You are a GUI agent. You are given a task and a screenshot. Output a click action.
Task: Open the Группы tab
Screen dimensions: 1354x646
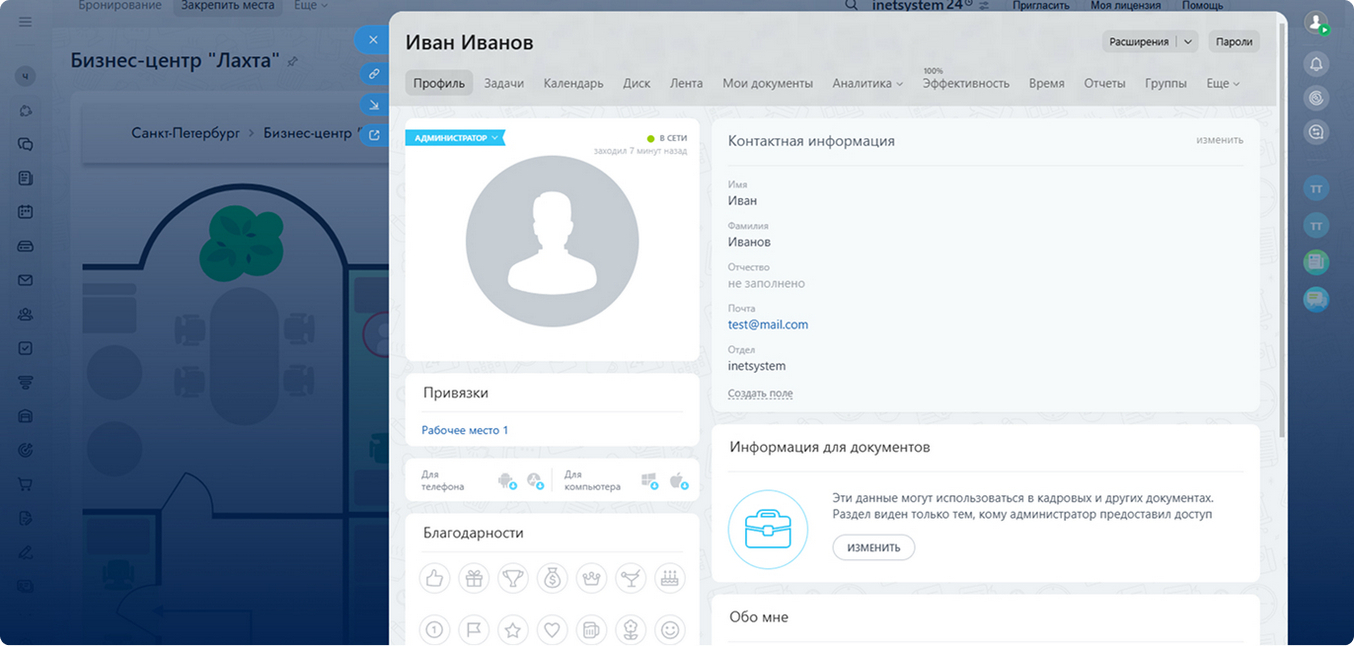[1166, 83]
